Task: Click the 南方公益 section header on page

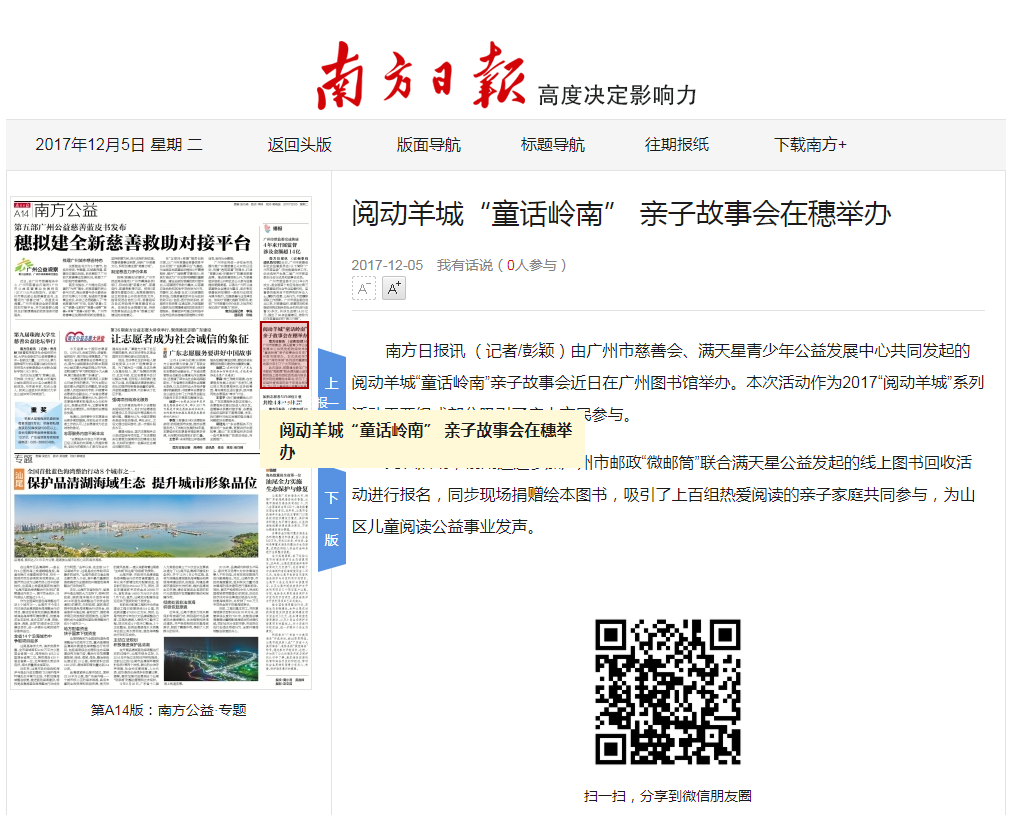Action: click(66, 210)
